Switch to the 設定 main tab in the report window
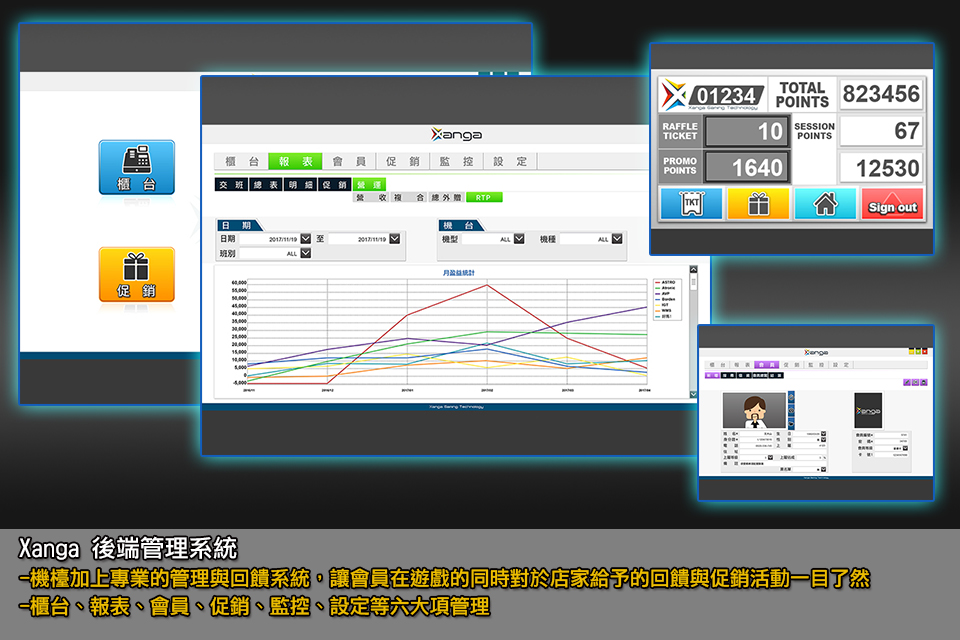The height and width of the screenshot is (640, 960). pyautogui.click(x=510, y=161)
